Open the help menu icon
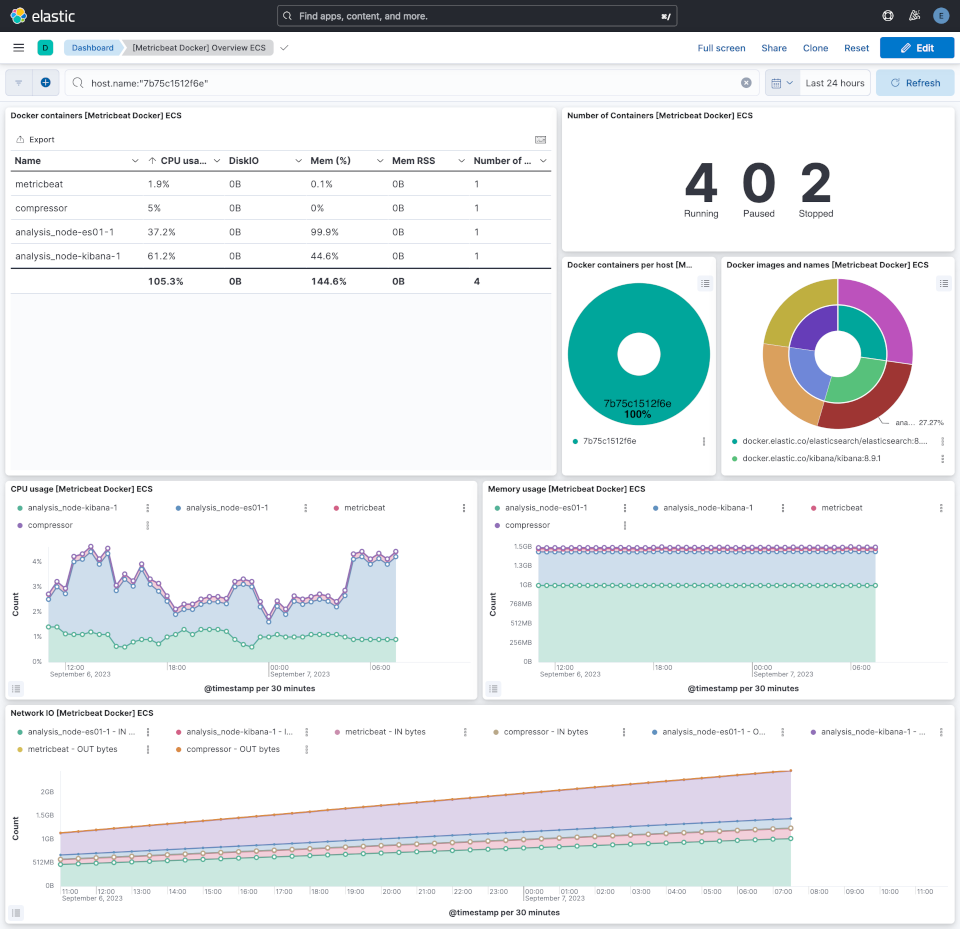Screen dimensions: 960x929 click(x=888, y=16)
